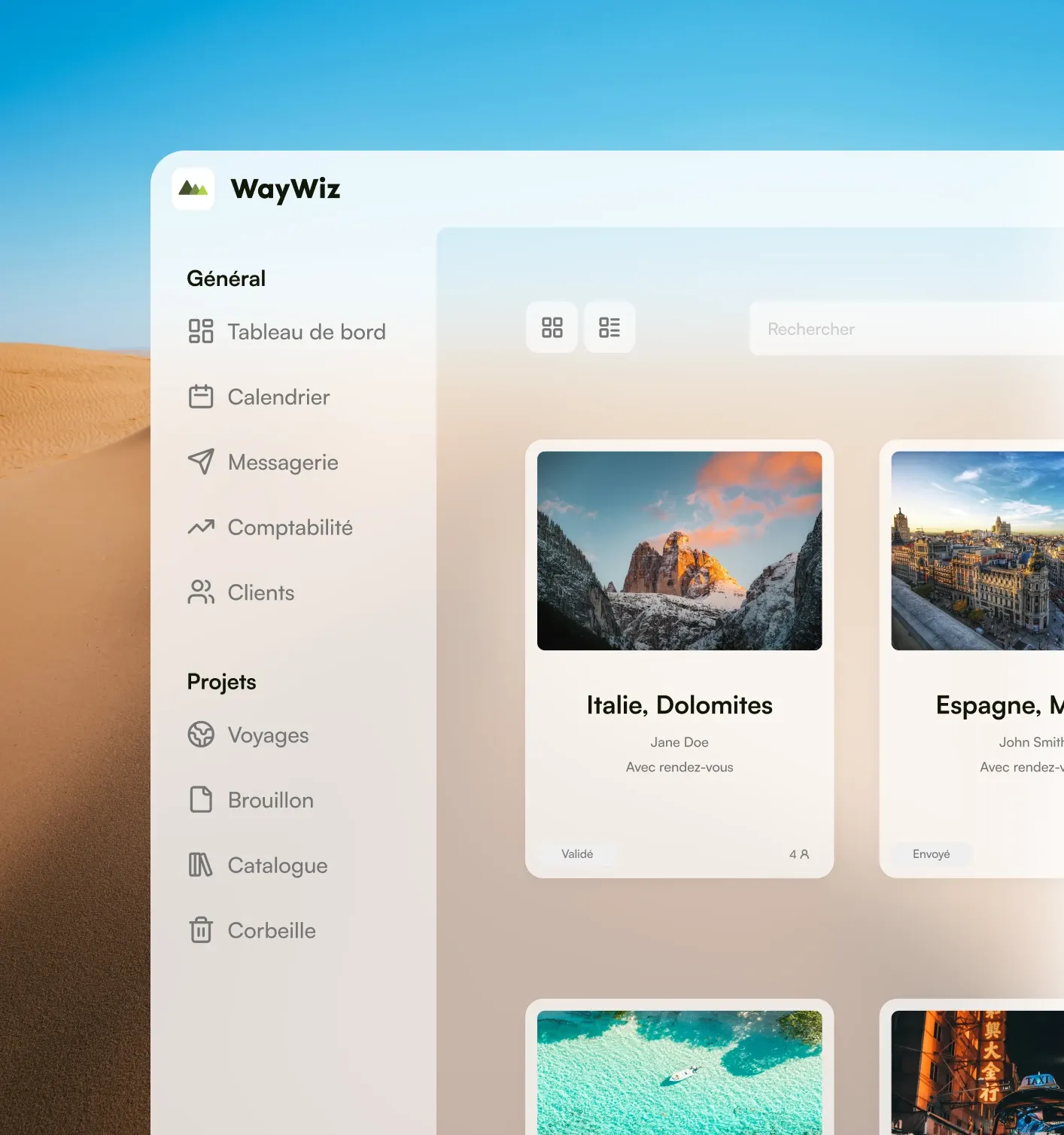1064x1135 pixels.
Task: Open the Corbeille trash
Action: (251, 930)
